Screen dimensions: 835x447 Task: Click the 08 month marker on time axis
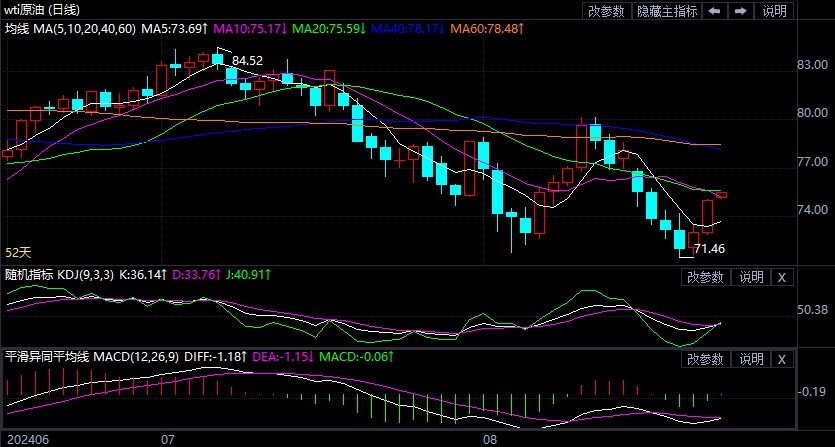[x=490, y=439]
